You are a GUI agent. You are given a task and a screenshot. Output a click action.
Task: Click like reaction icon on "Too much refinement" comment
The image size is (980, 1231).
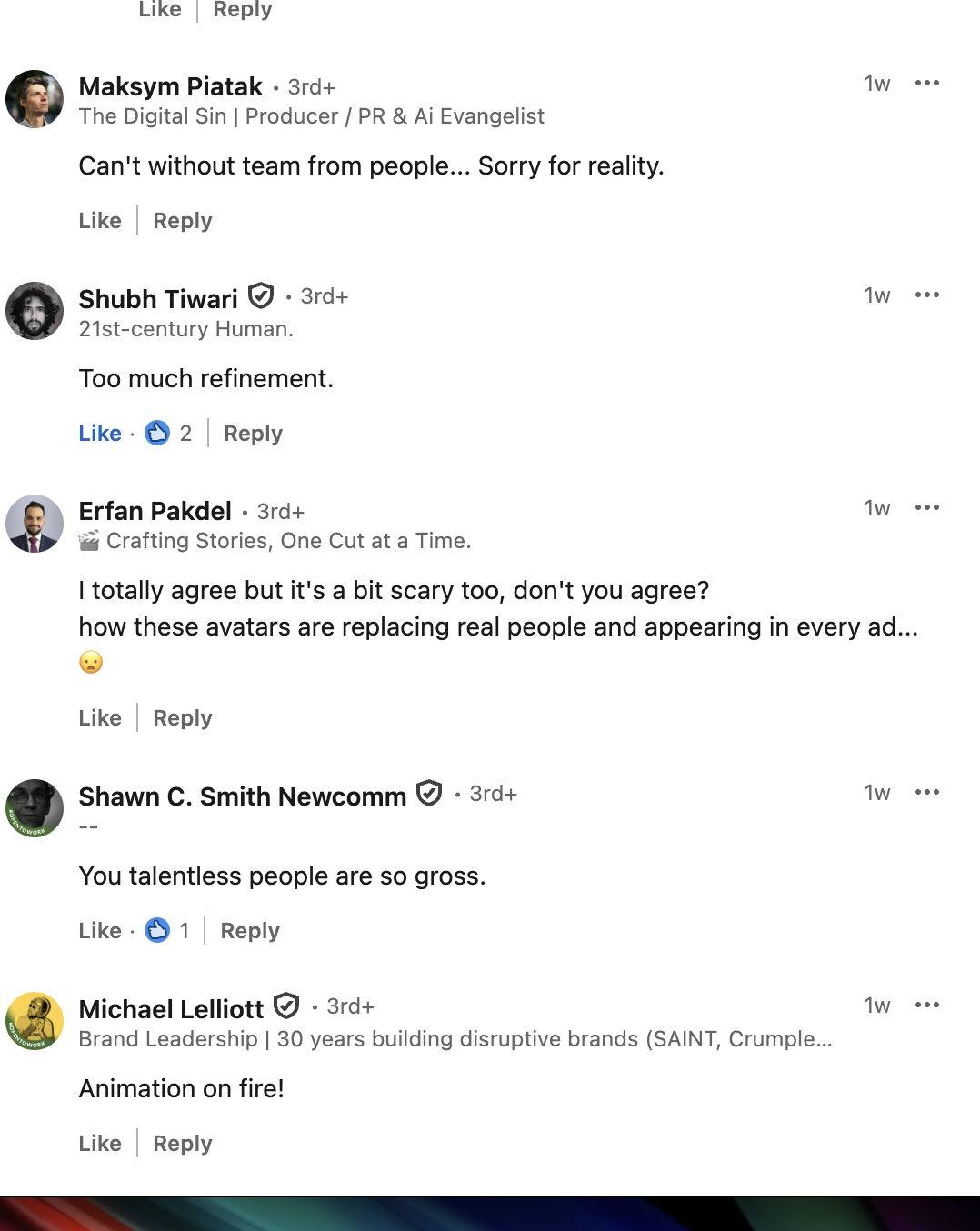[157, 433]
